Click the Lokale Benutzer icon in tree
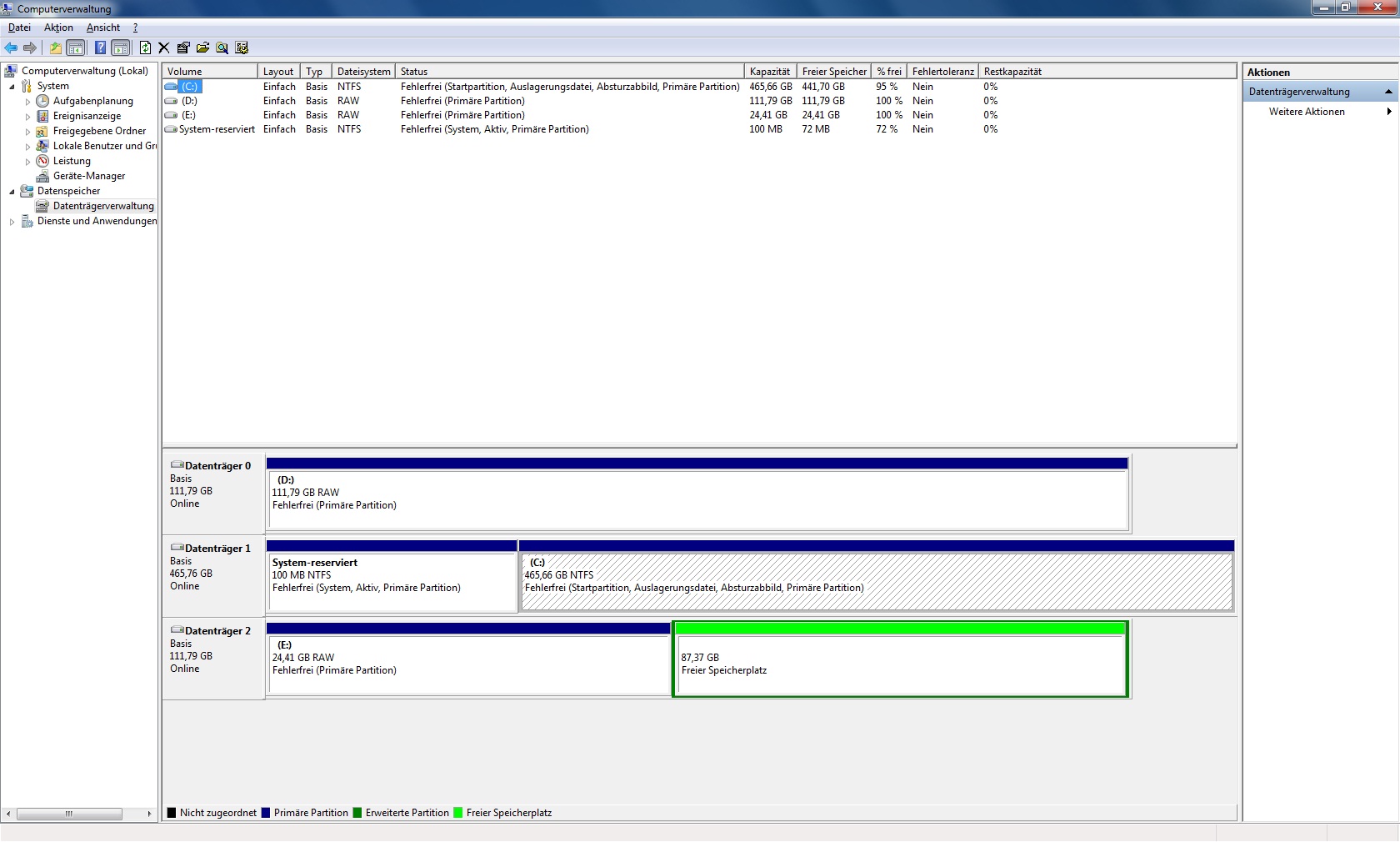The height and width of the screenshot is (842, 1400). [x=42, y=146]
